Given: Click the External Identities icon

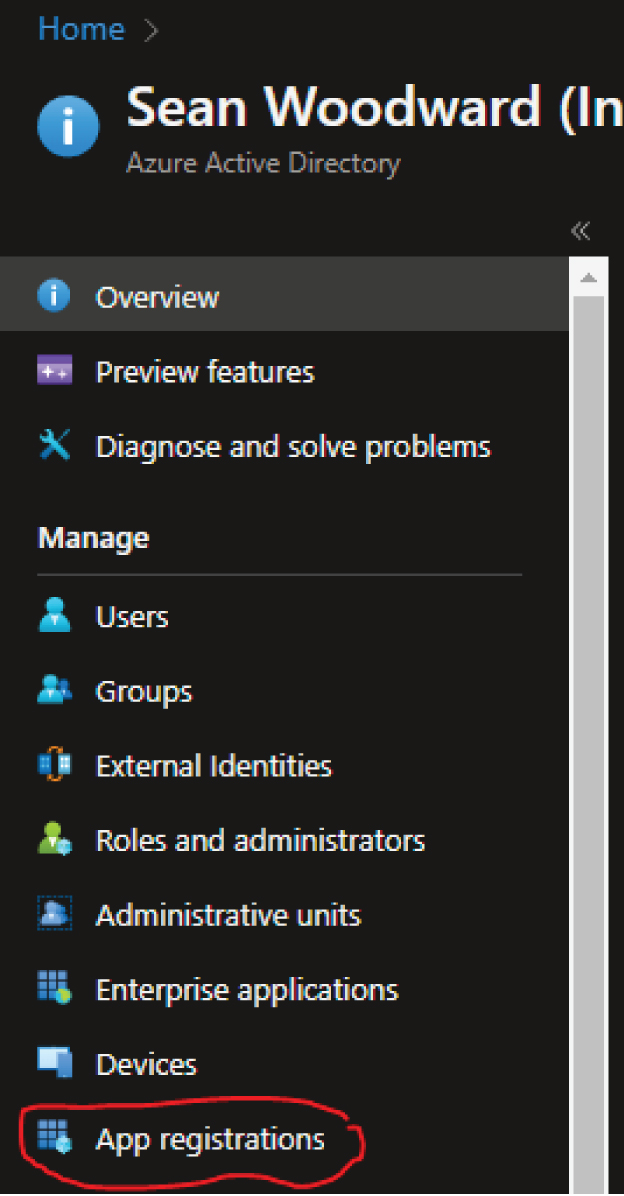Looking at the screenshot, I should click(54, 764).
